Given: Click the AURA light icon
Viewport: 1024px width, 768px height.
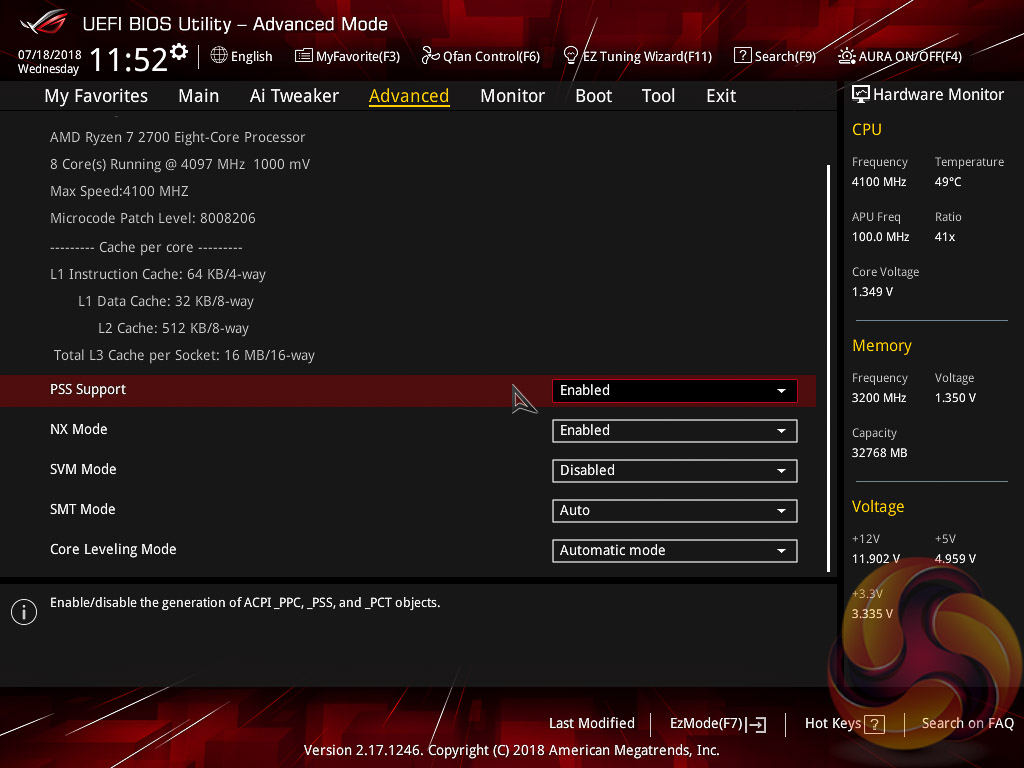Looking at the screenshot, I should pos(846,56).
